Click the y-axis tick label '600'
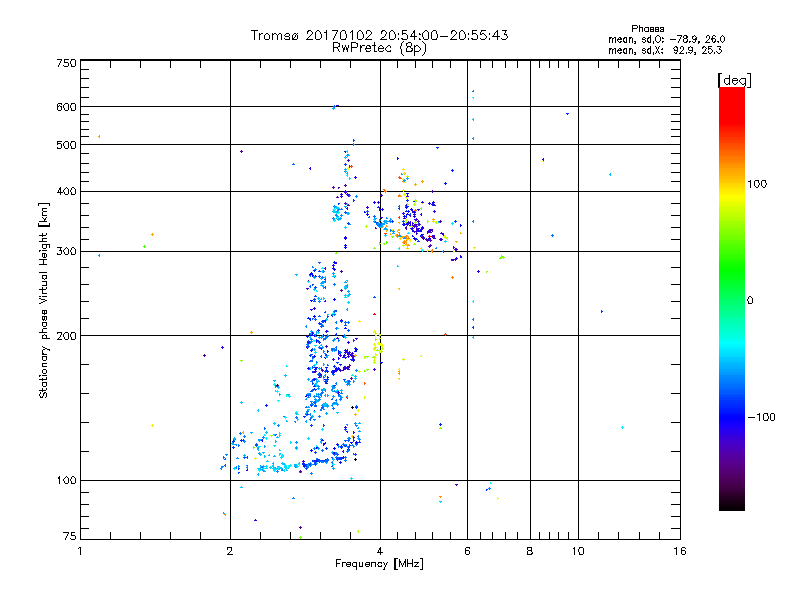Image resolution: width=800 pixels, height=600 pixels. 66,107
